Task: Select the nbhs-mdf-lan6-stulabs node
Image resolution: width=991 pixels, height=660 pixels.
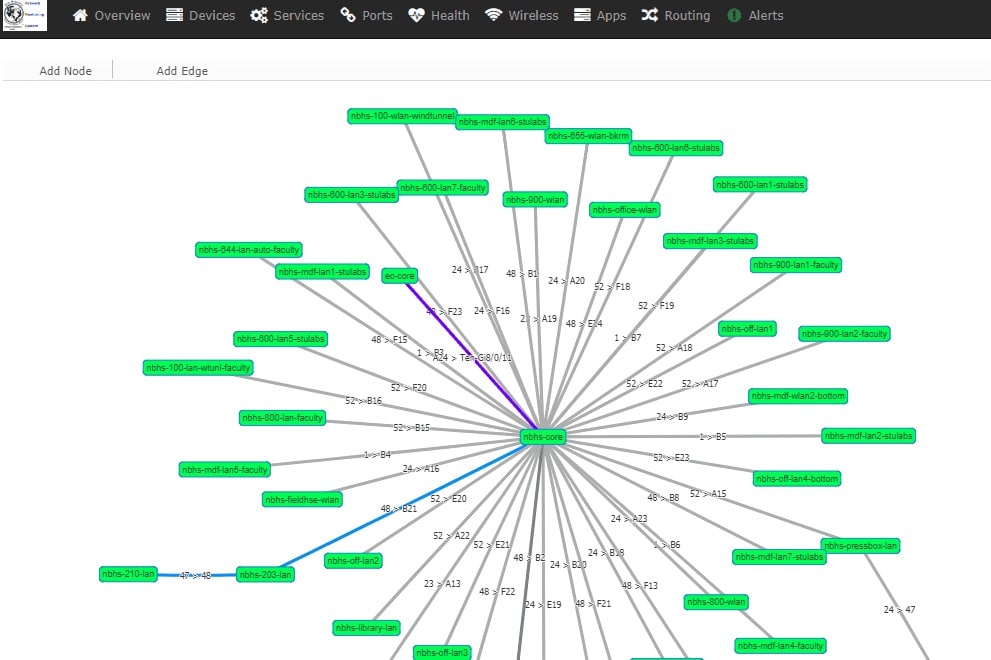Action: pyautogui.click(x=502, y=121)
